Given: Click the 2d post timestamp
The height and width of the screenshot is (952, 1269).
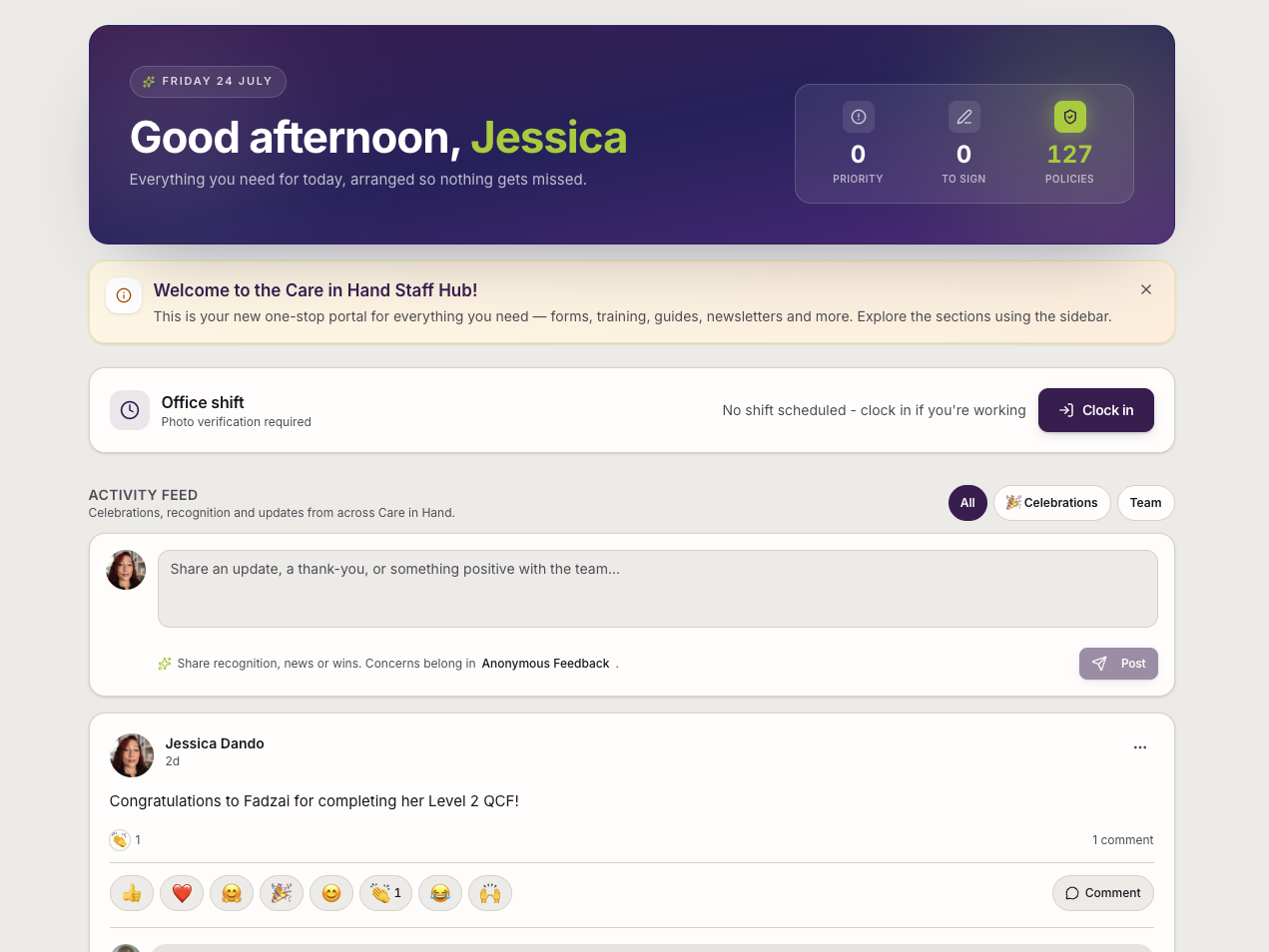Looking at the screenshot, I should pos(173,761).
